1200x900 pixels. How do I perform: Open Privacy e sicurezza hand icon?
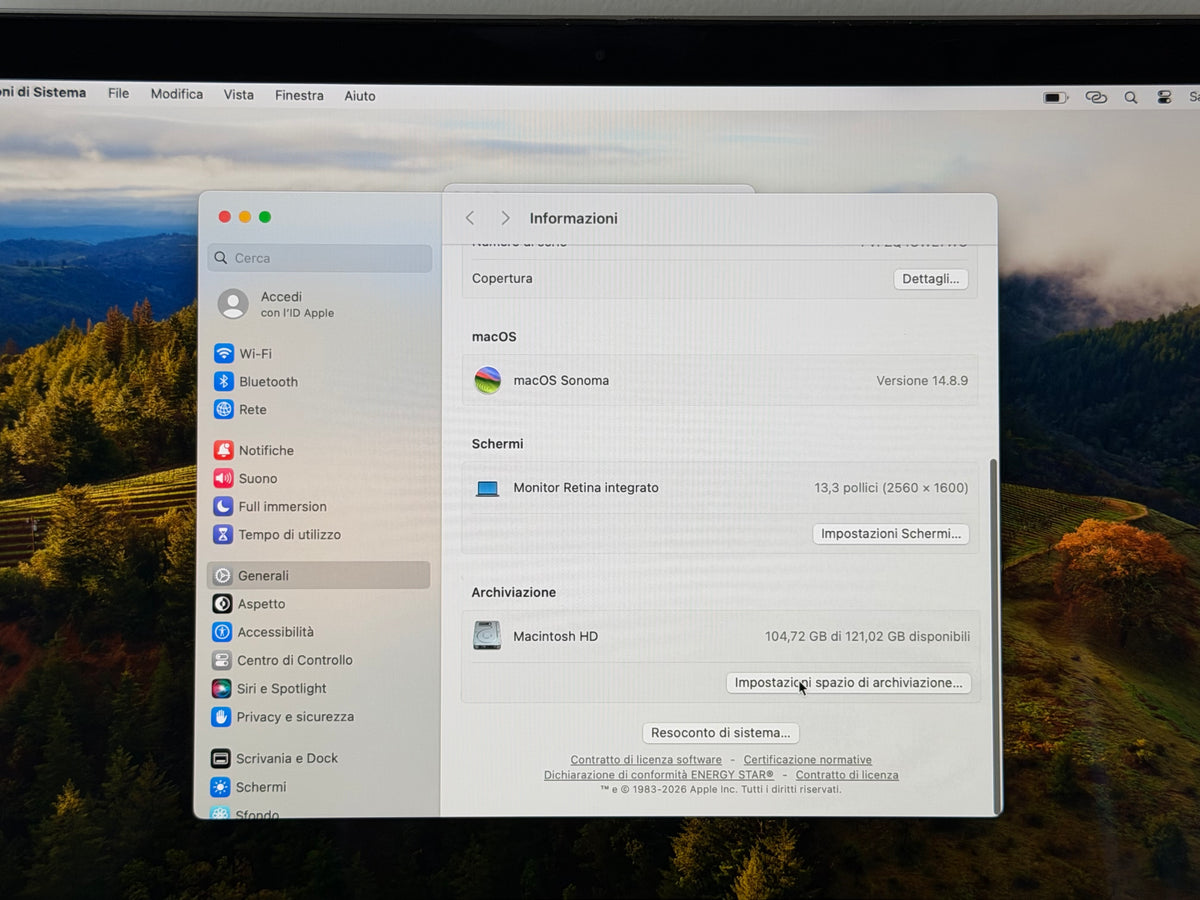221,717
